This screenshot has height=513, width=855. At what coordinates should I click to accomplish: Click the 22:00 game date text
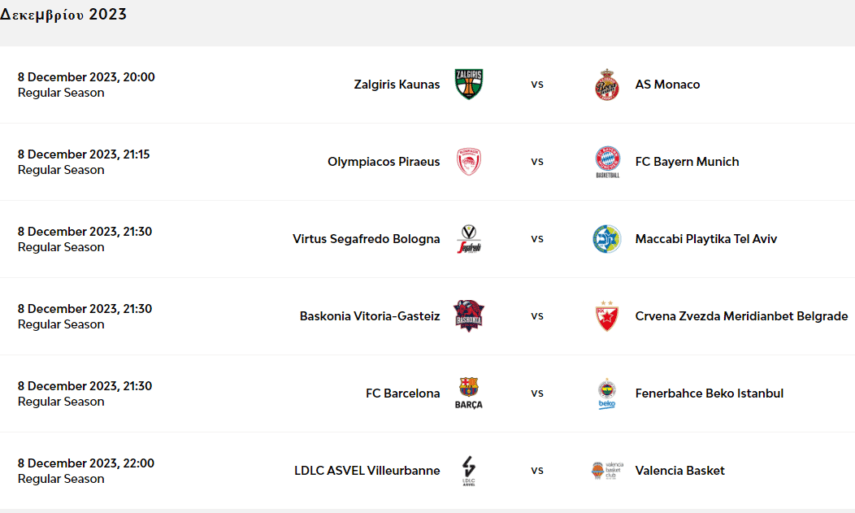coord(86,463)
